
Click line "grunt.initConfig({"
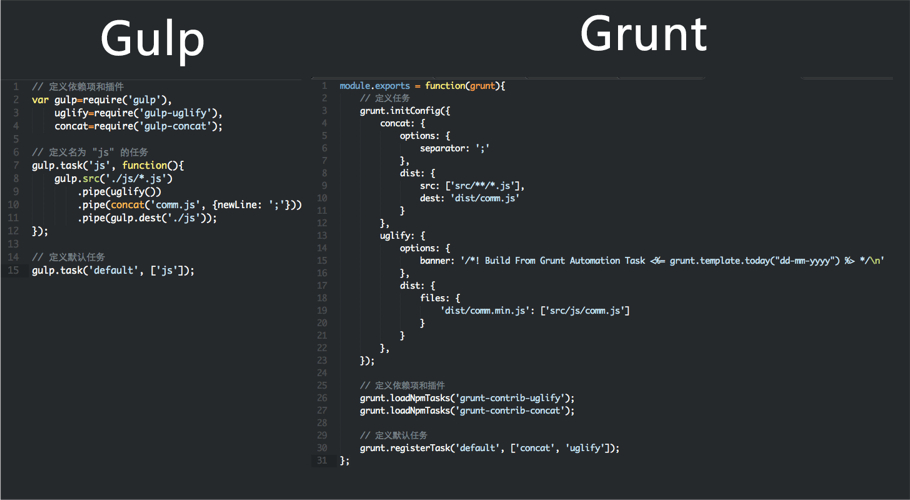tap(405, 111)
